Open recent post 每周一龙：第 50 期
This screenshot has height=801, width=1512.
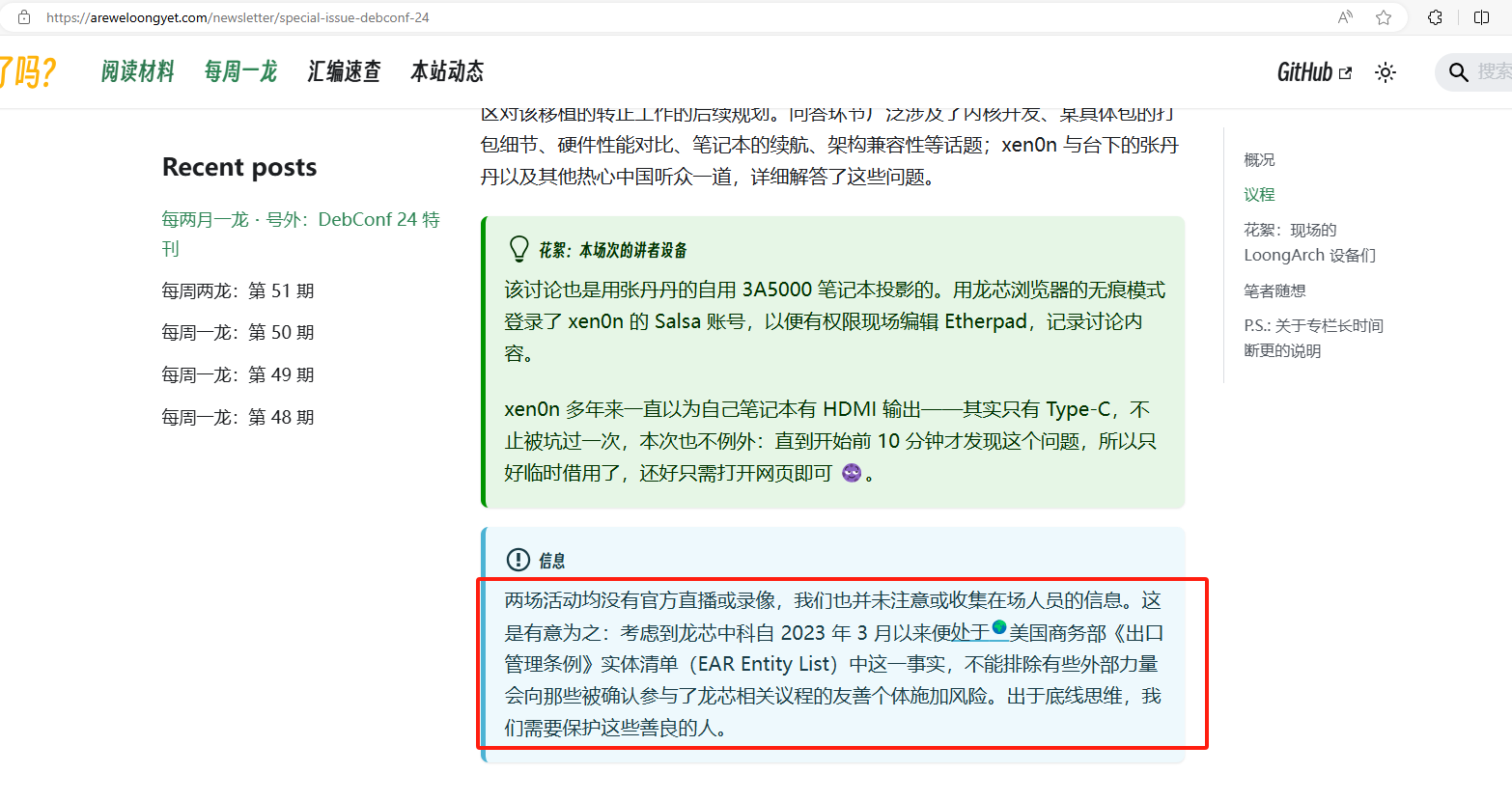click(x=238, y=333)
